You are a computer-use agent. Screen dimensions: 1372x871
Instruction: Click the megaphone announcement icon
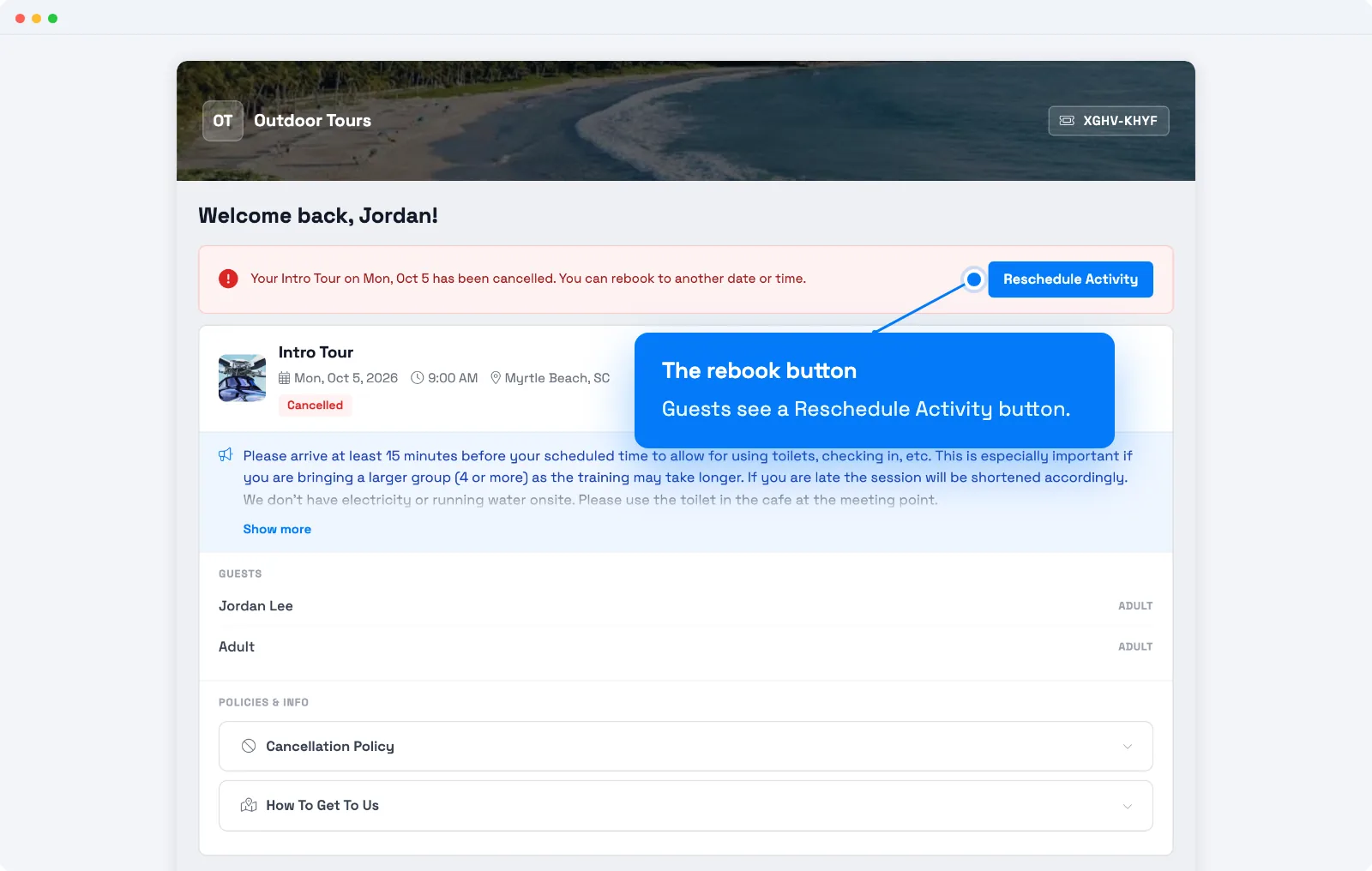coord(226,454)
